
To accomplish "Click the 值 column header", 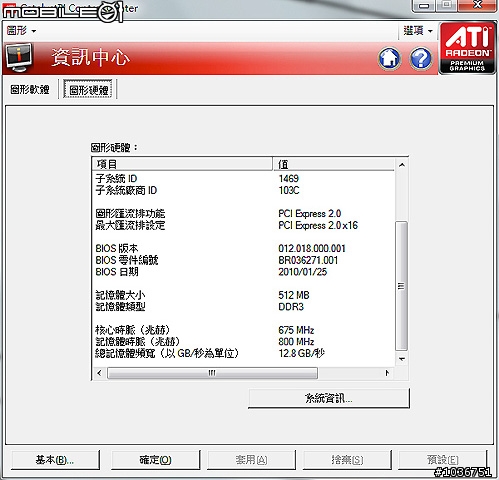I will click(333, 164).
